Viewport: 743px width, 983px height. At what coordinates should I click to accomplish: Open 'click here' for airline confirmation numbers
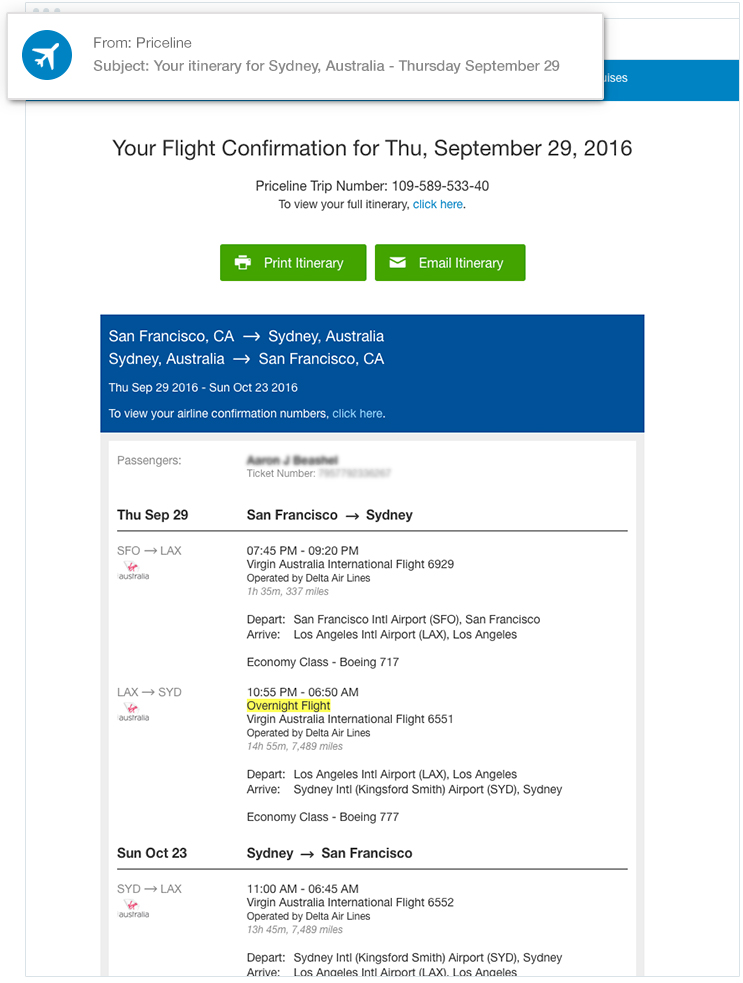(x=357, y=413)
